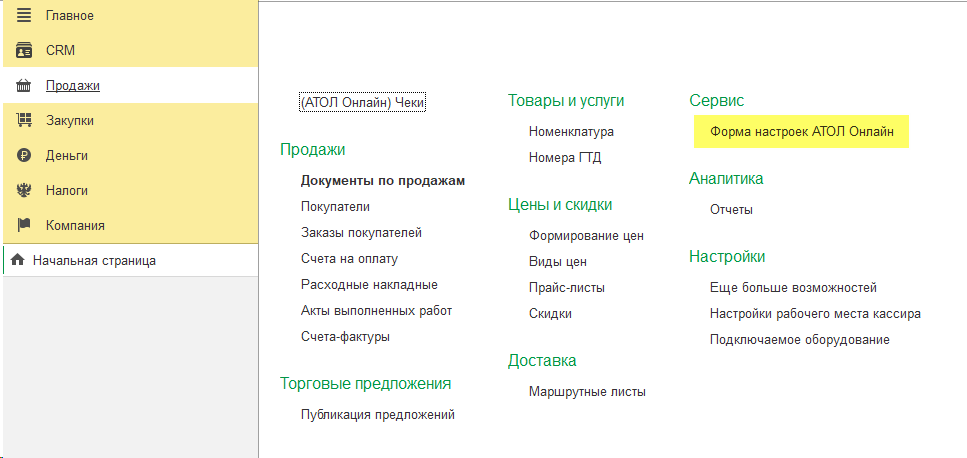Go to the Закупки section

[x=70, y=120]
